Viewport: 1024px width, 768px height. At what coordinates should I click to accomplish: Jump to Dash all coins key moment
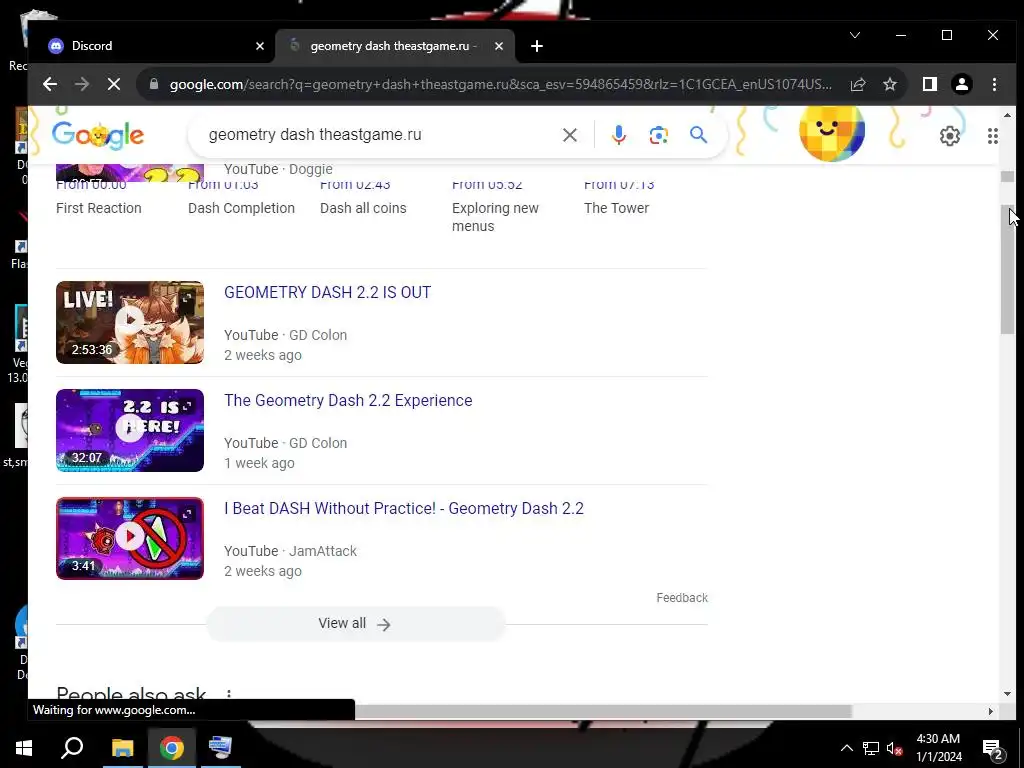point(363,208)
